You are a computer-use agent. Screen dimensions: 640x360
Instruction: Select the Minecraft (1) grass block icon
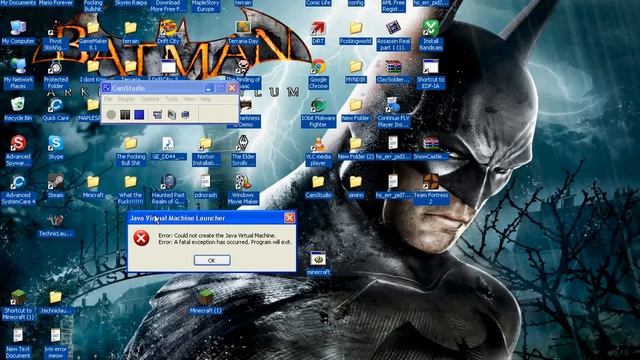tap(206, 301)
